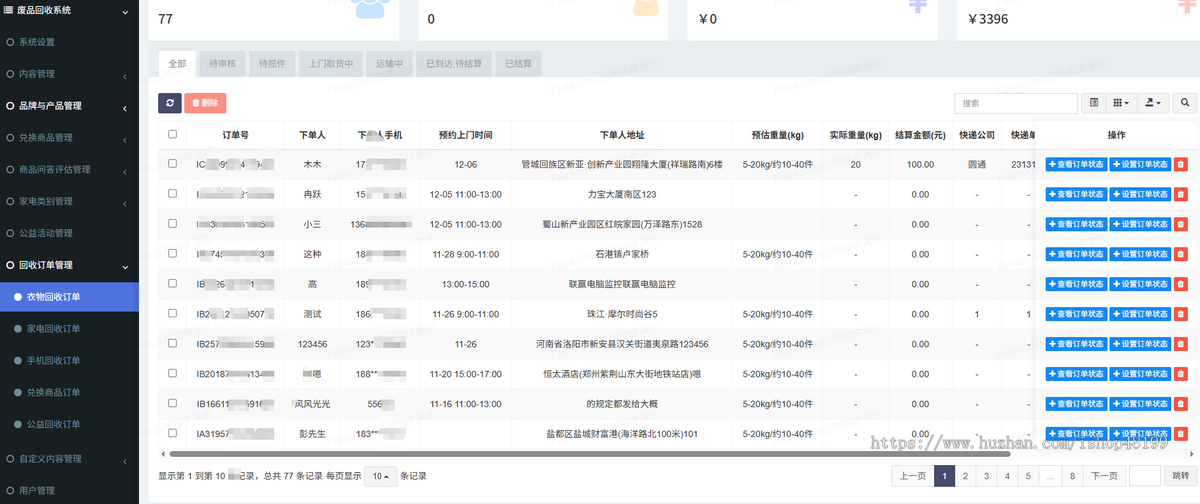Expand 家电类别管理 menu in sidebar
This screenshot has height=504, width=1200.
[x=69, y=202]
